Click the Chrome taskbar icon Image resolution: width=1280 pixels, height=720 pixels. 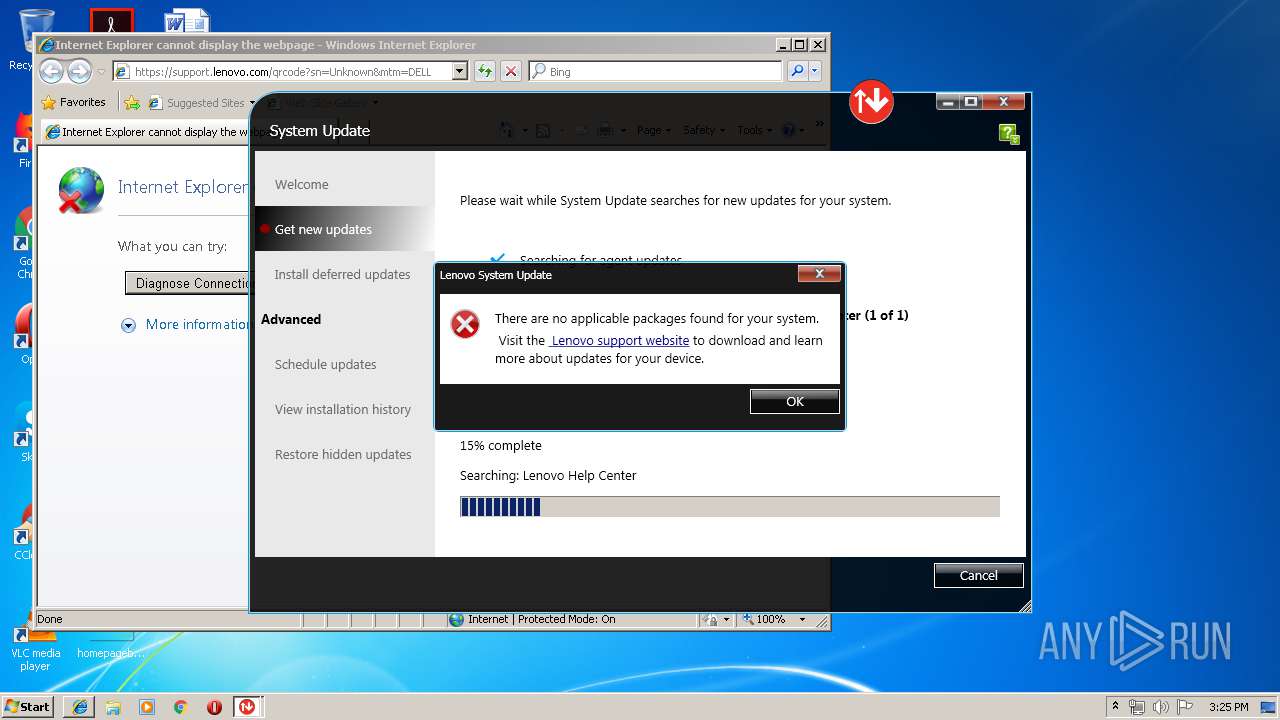pyautogui.click(x=180, y=706)
